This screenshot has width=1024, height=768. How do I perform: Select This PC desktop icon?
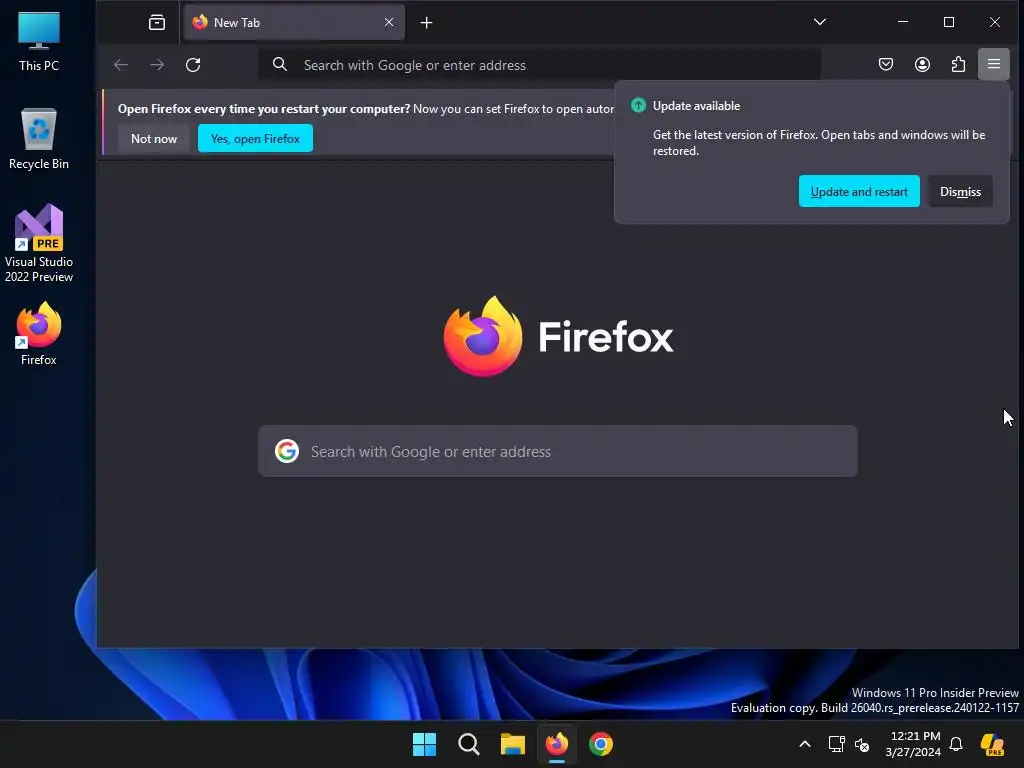39,42
